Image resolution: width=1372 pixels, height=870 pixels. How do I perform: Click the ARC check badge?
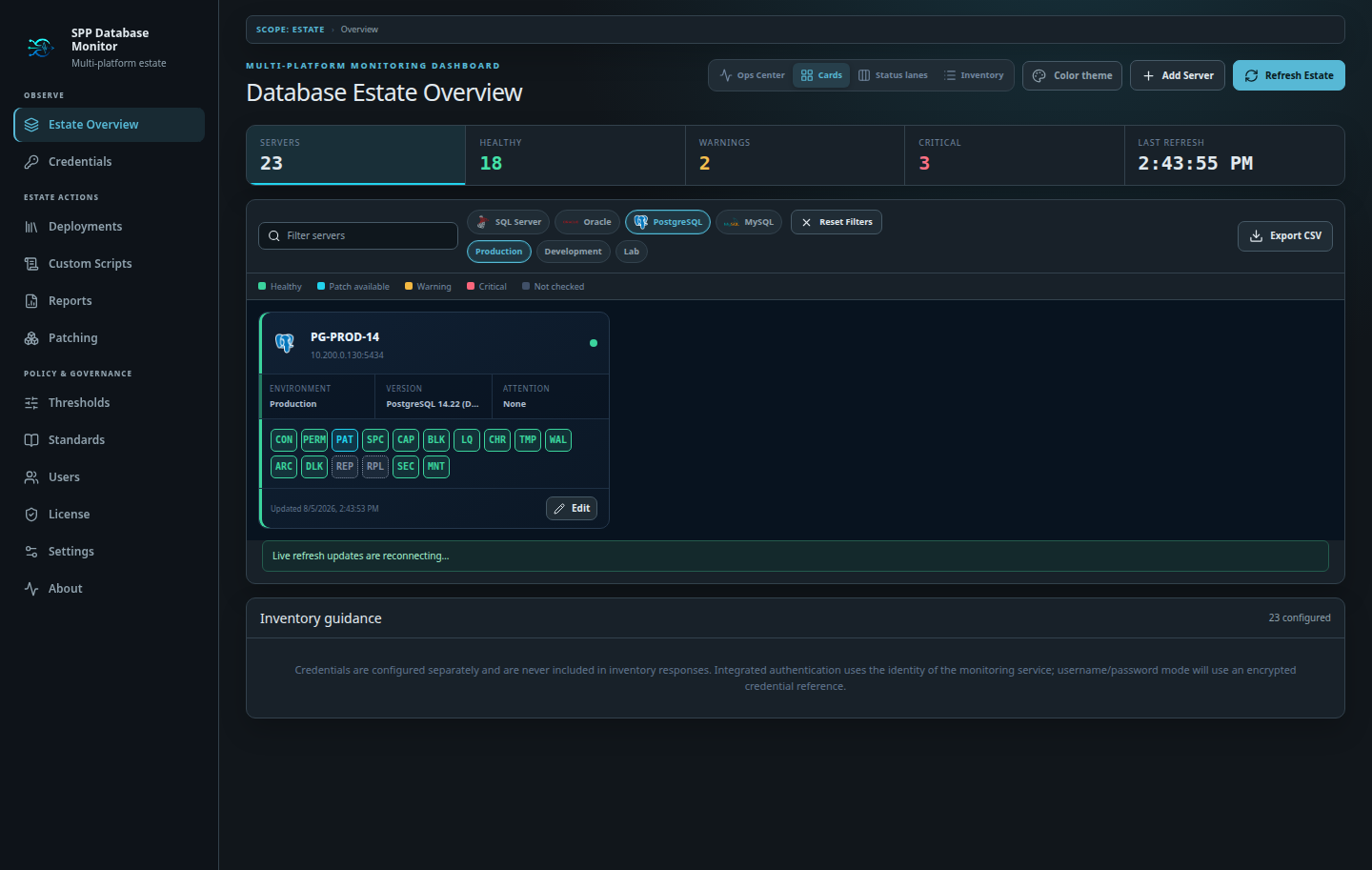coord(284,467)
